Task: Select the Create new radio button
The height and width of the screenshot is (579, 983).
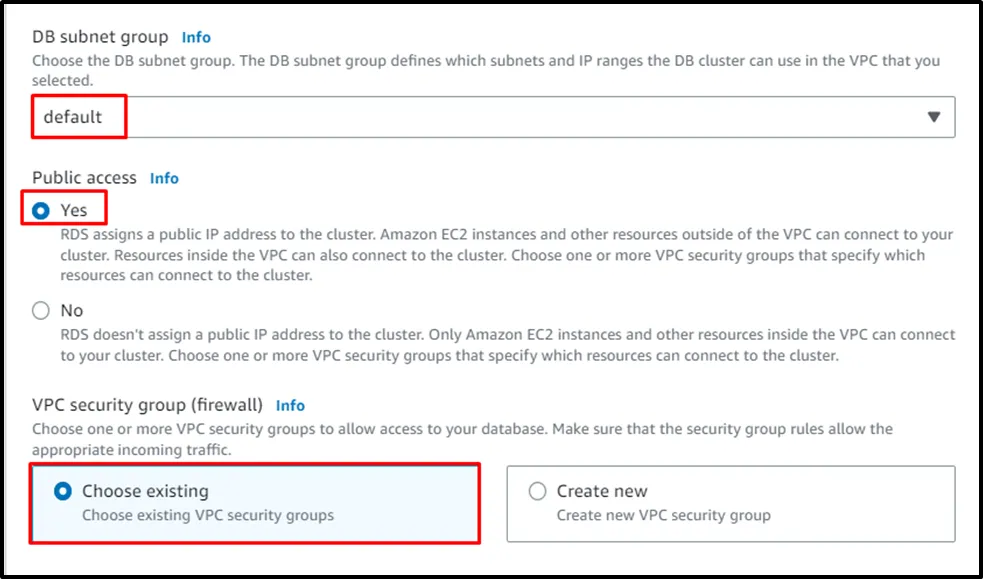Action: (538, 491)
